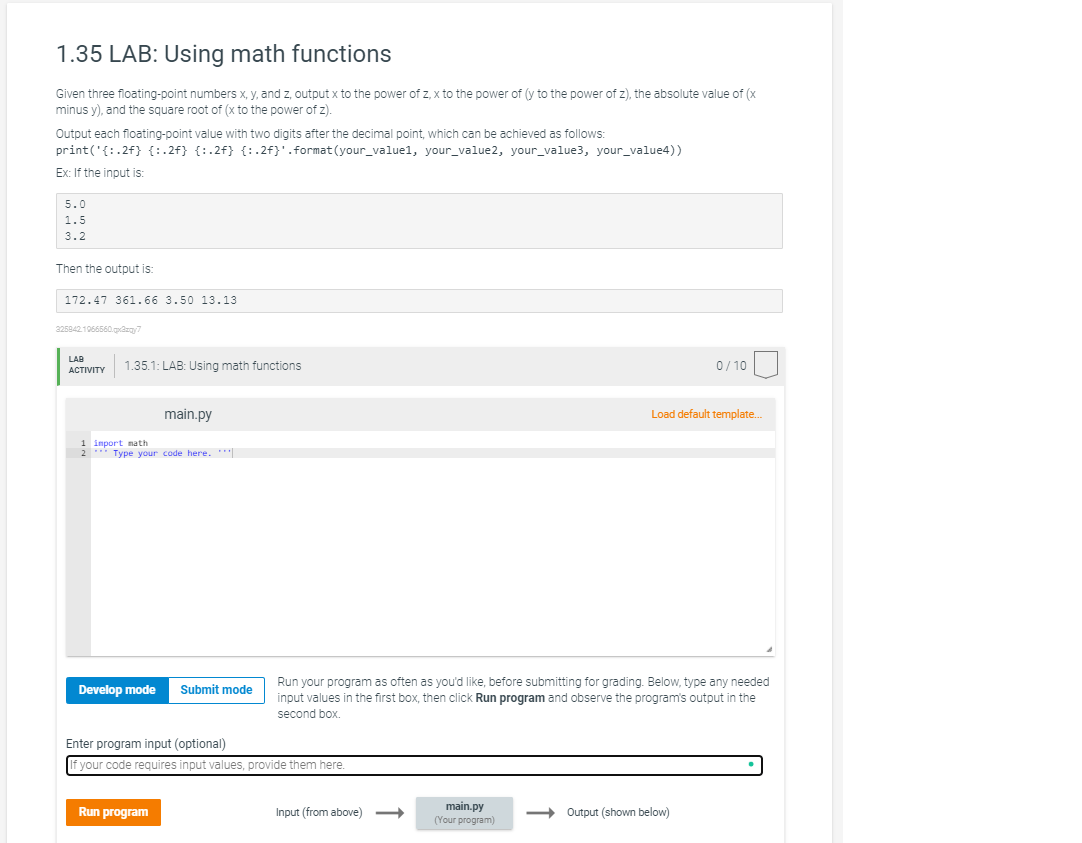This screenshot has width=1082, height=843.
Task: Select the main.py file tab
Action: tap(188, 413)
